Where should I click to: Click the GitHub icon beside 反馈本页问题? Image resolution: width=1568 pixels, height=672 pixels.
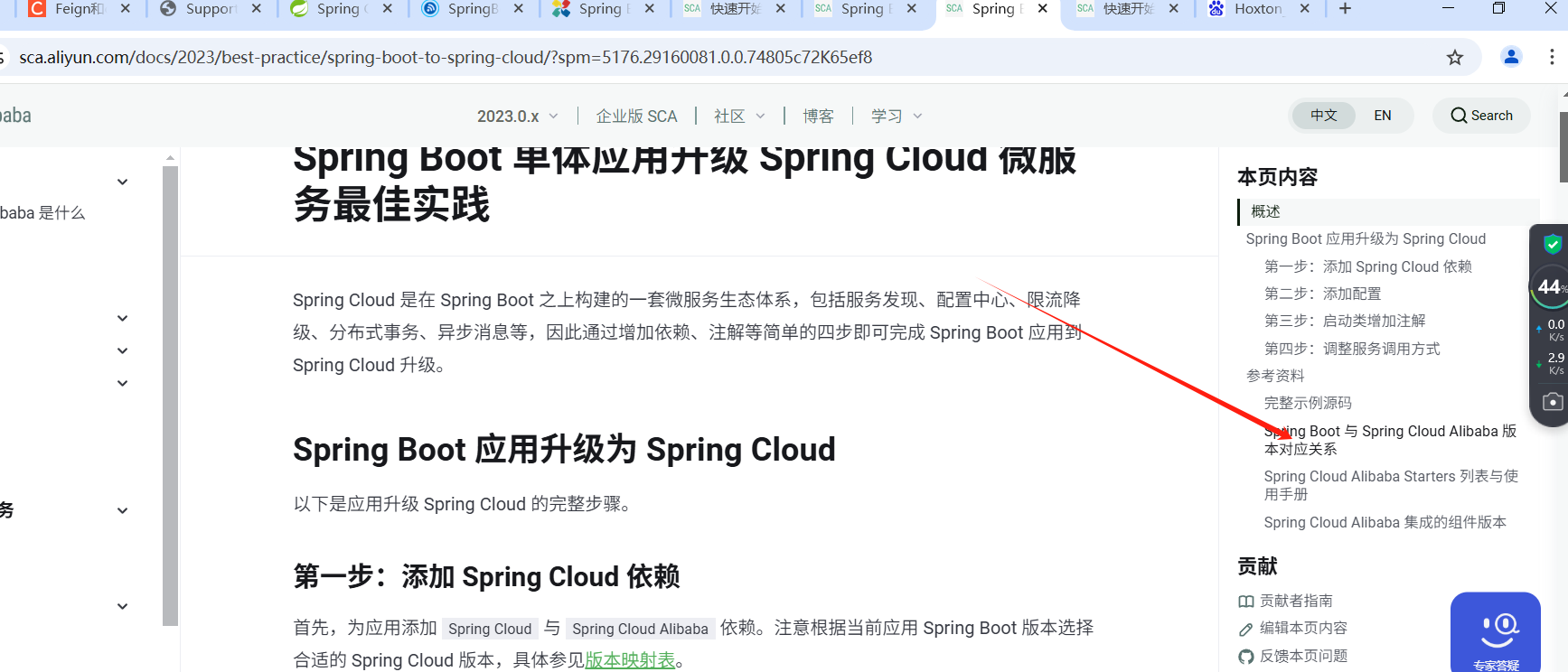pos(1246,657)
